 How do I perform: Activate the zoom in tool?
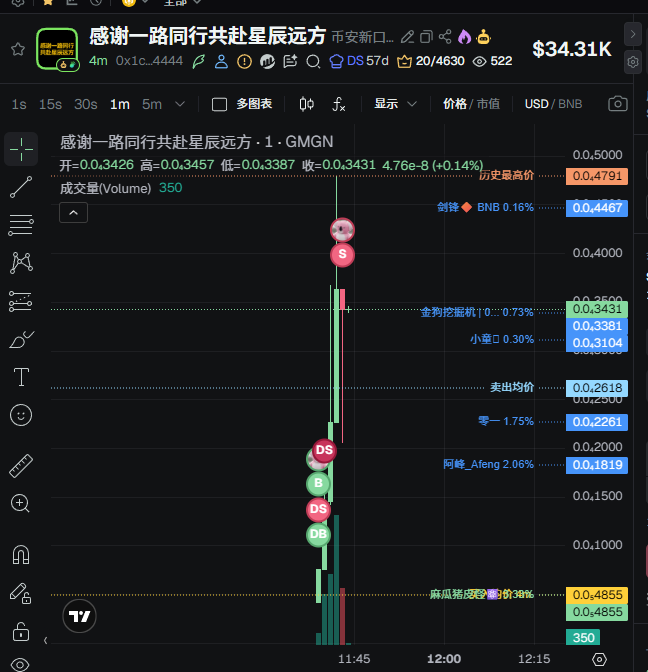(x=21, y=504)
